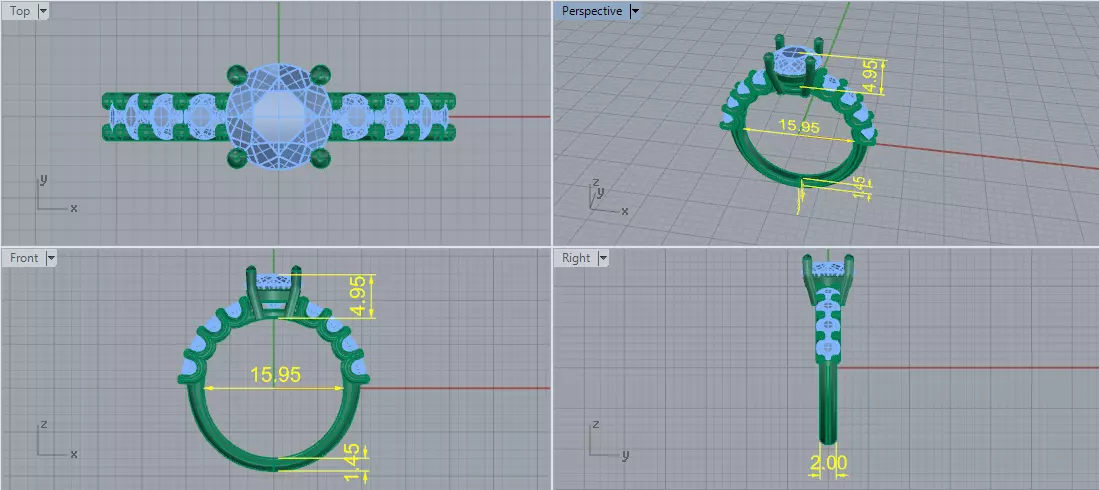Viewport: 1099px width, 490px height.
Task: Select the 4.95 dimension in Perspective view
Action: [869, 77]
